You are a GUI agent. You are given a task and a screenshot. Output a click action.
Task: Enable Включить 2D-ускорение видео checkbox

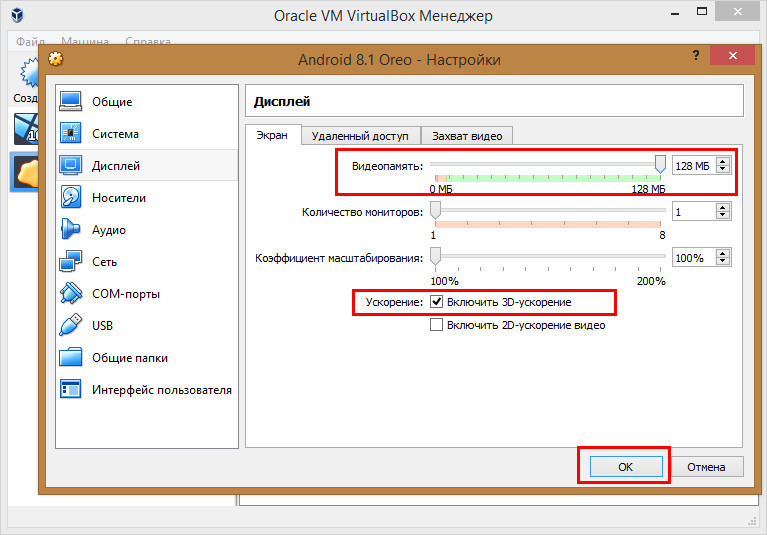click(436, 325)
